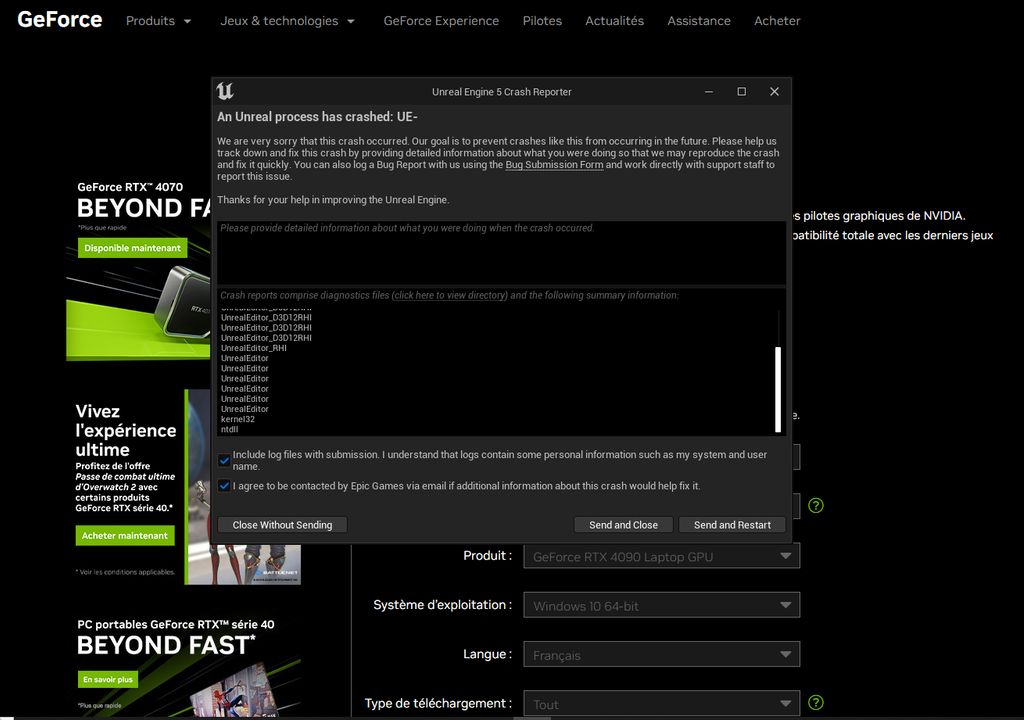
Task: Go to Pilotes in the navbar
Action: tap(542, 21)
